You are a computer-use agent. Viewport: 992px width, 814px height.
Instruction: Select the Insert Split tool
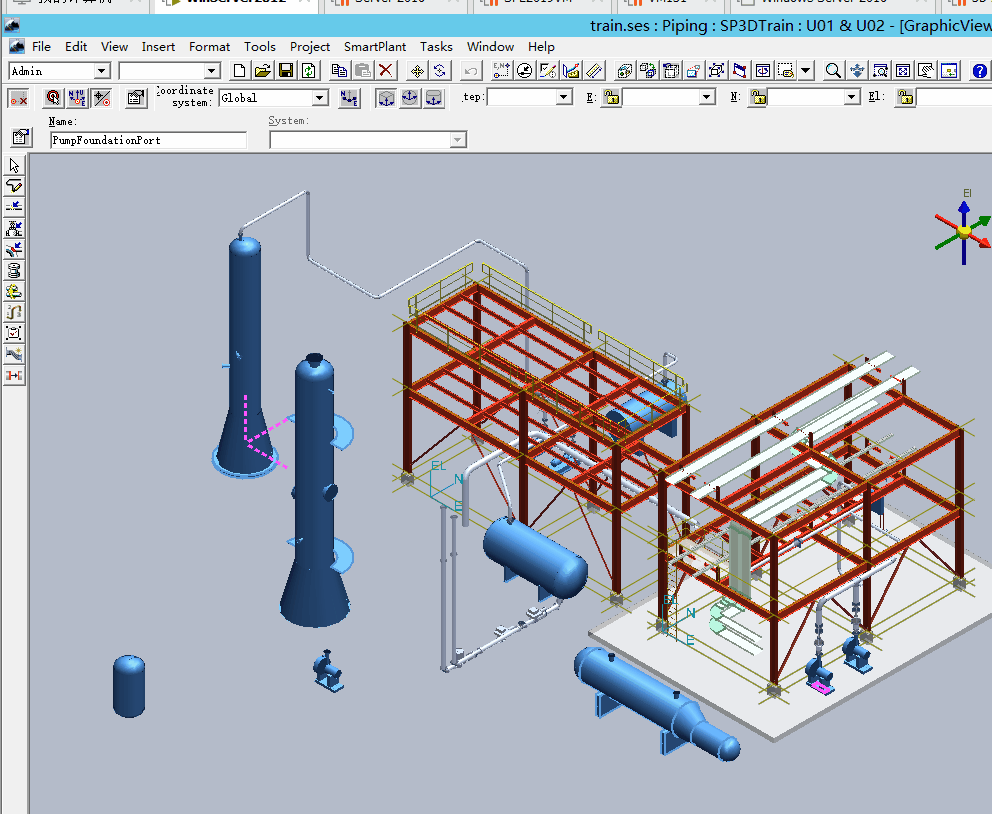14,207
